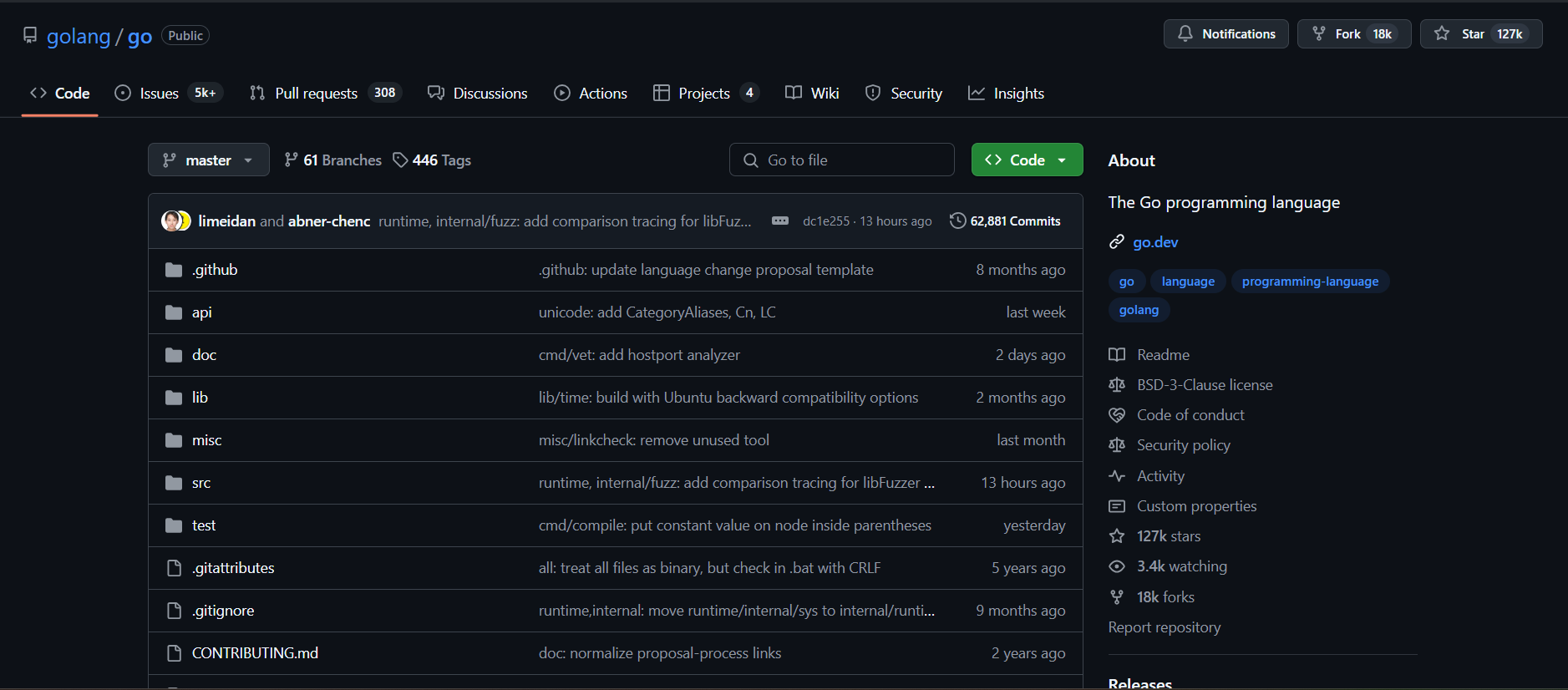Viewport: 1568px width, 690px height.
Task: Open the lib folder
Action: click(200, 398)
